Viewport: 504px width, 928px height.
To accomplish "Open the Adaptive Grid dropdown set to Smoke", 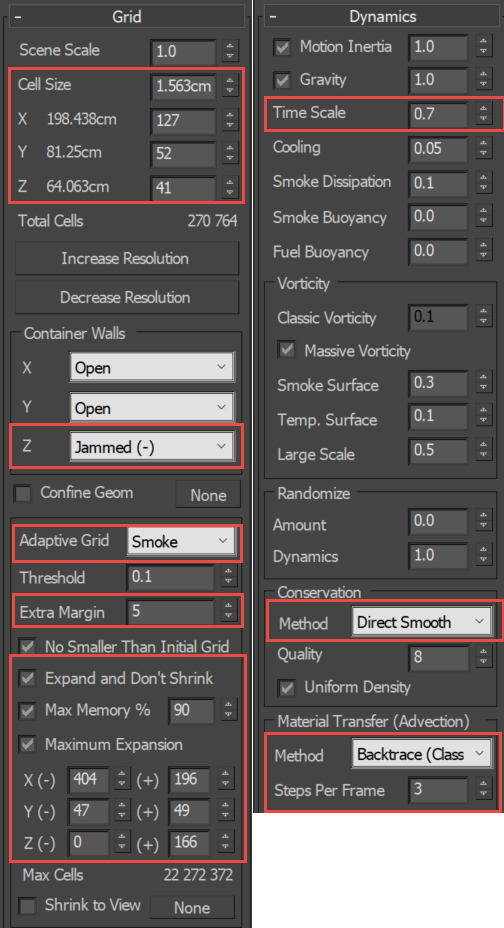I will click(180, 541).
